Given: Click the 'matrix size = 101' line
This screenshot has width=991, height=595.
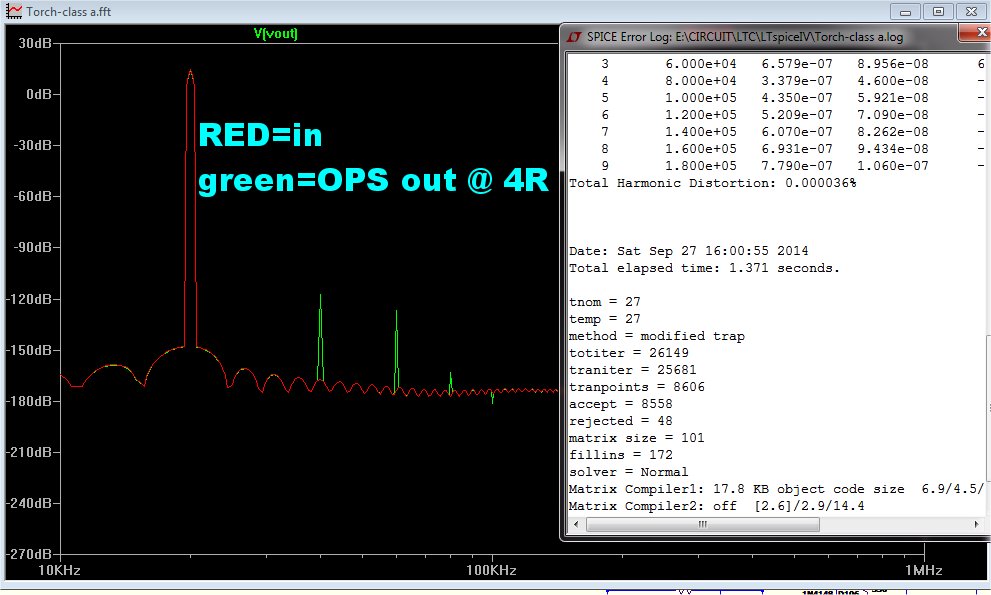Looking at the screenshot, I should point(636,438).
